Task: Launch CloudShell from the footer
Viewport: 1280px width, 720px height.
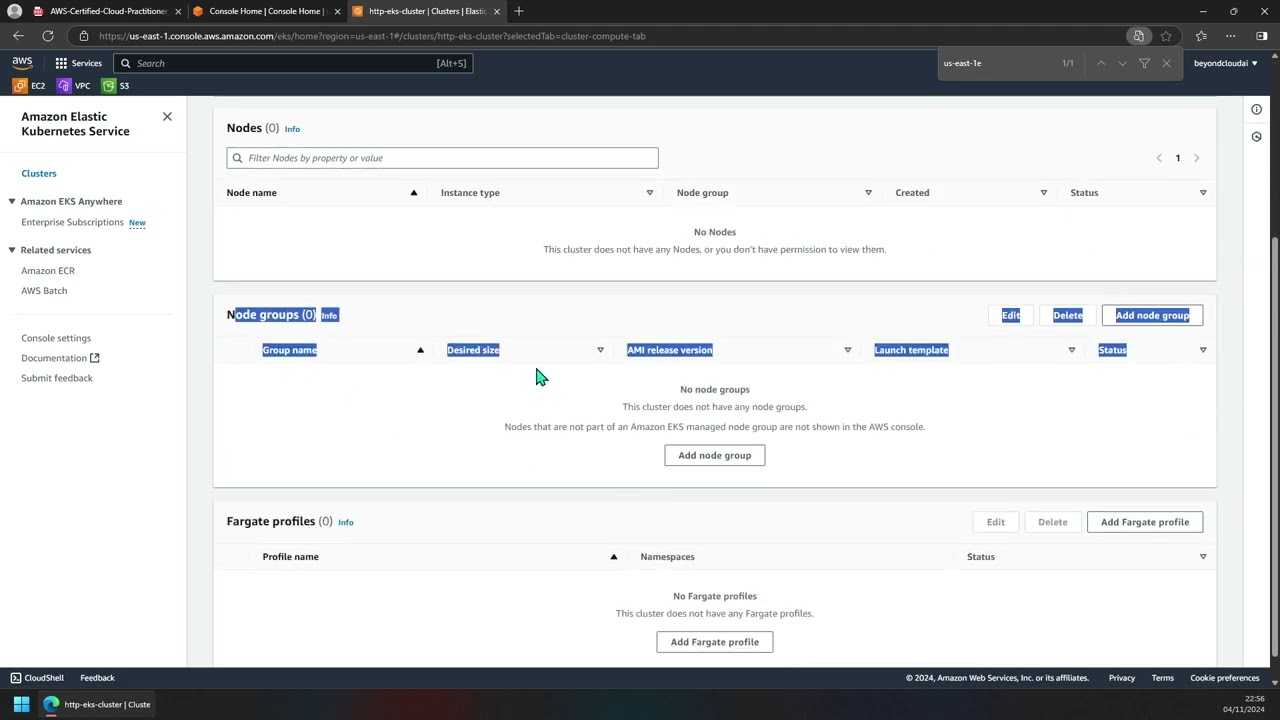Action: tap(37, 678)
